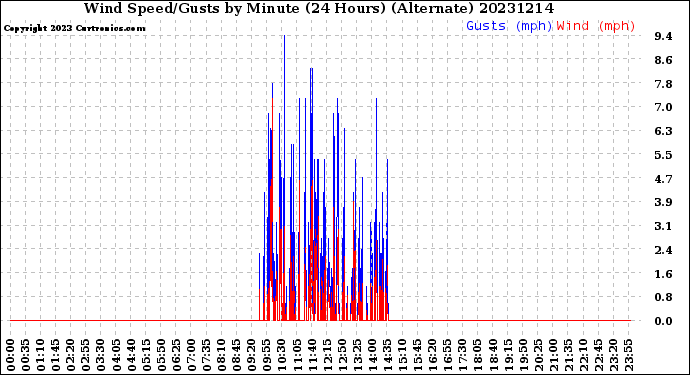
Task: Click the 17:30 time label
Action: click(x=462, y=355)
